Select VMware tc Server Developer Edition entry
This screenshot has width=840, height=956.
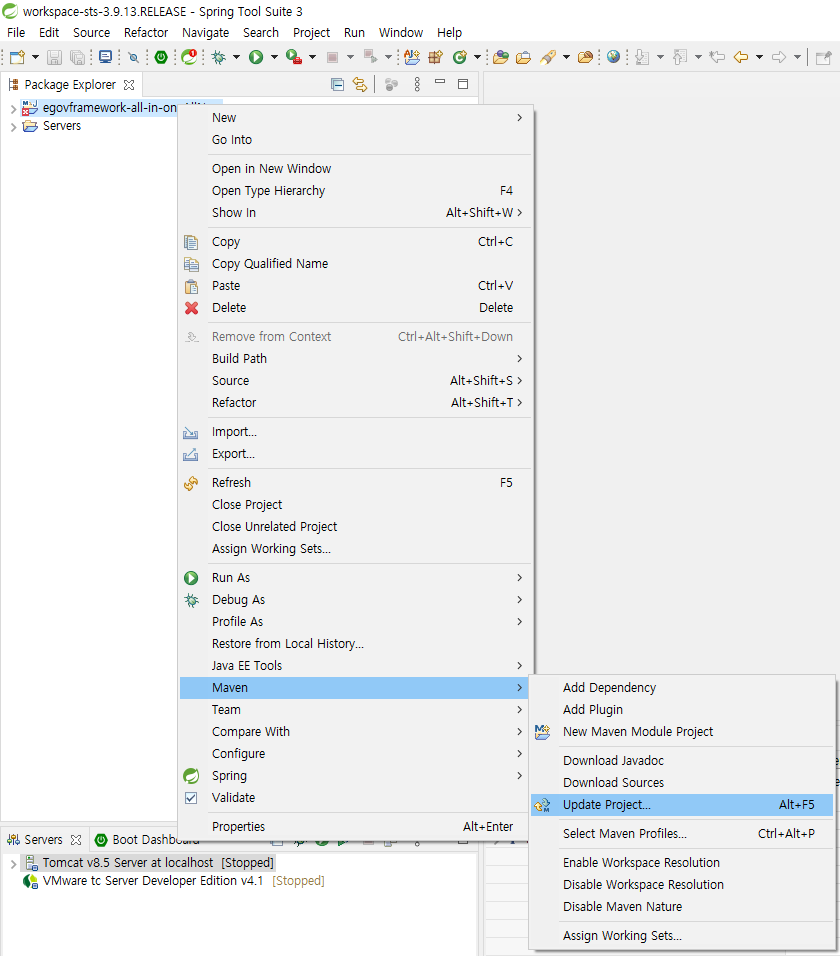(x=152, y=881)
